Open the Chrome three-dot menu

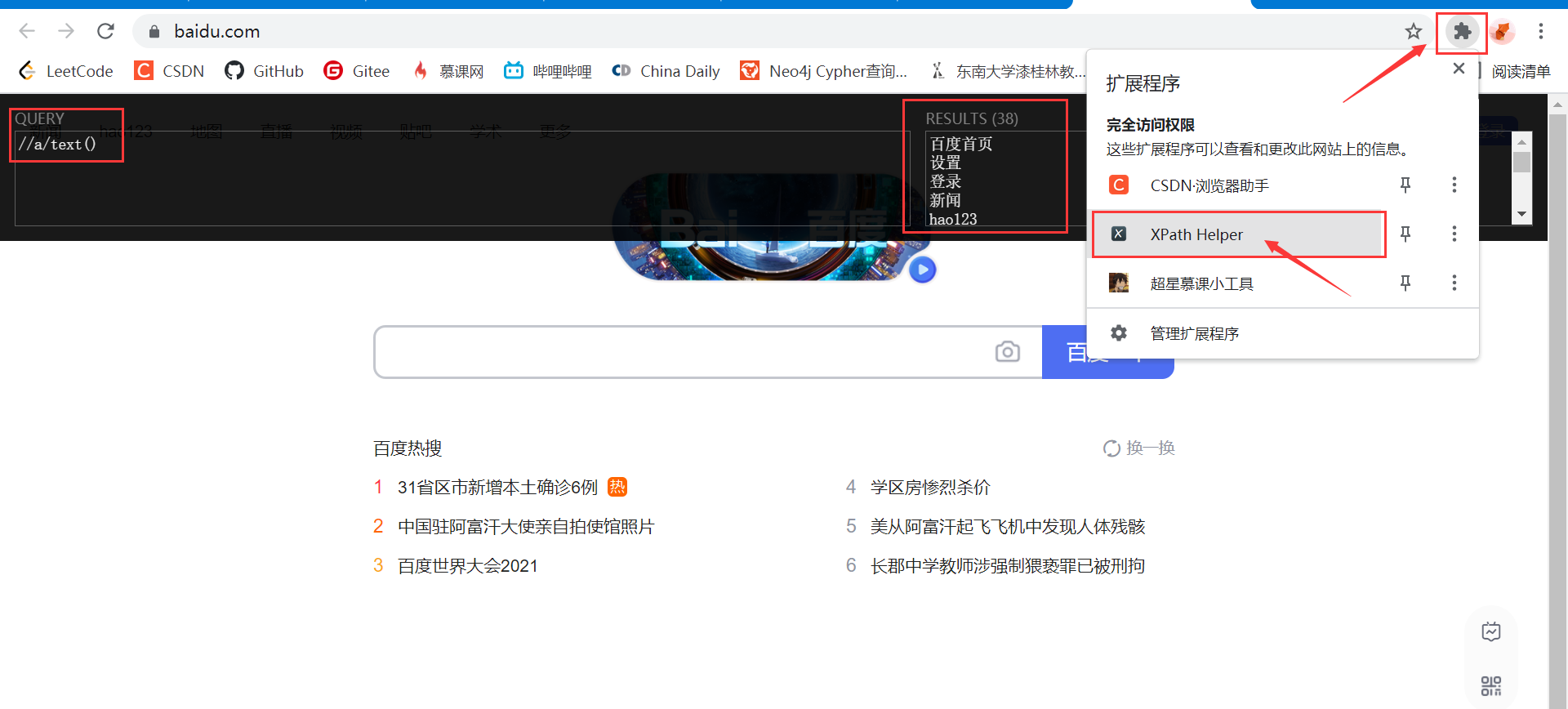click(x=1541, y=32)
